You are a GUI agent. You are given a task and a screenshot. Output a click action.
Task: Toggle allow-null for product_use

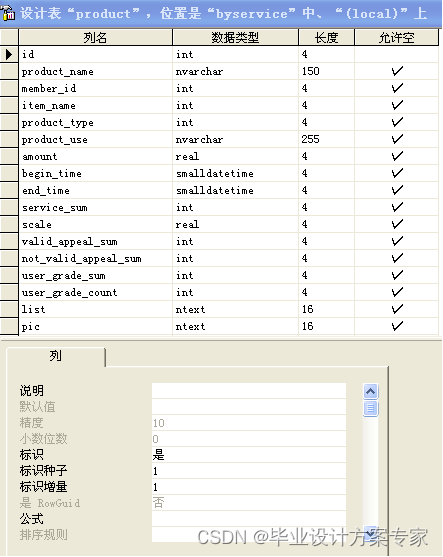(397, 140)
